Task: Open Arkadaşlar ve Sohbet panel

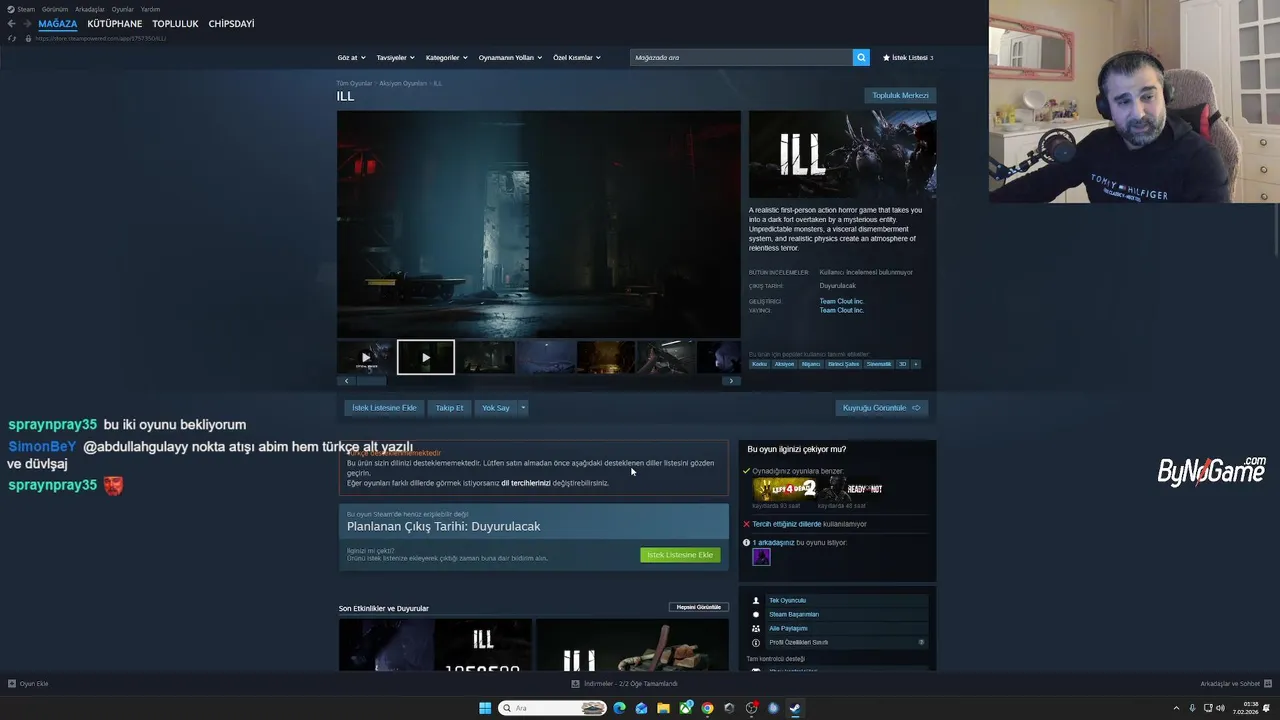Action: coord(1235,684)
